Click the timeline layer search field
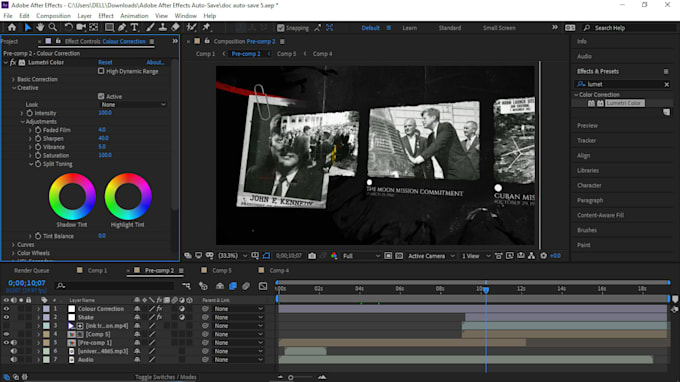Image resolution: width=680 pixels, height=382 pixels. click(115, 286)
